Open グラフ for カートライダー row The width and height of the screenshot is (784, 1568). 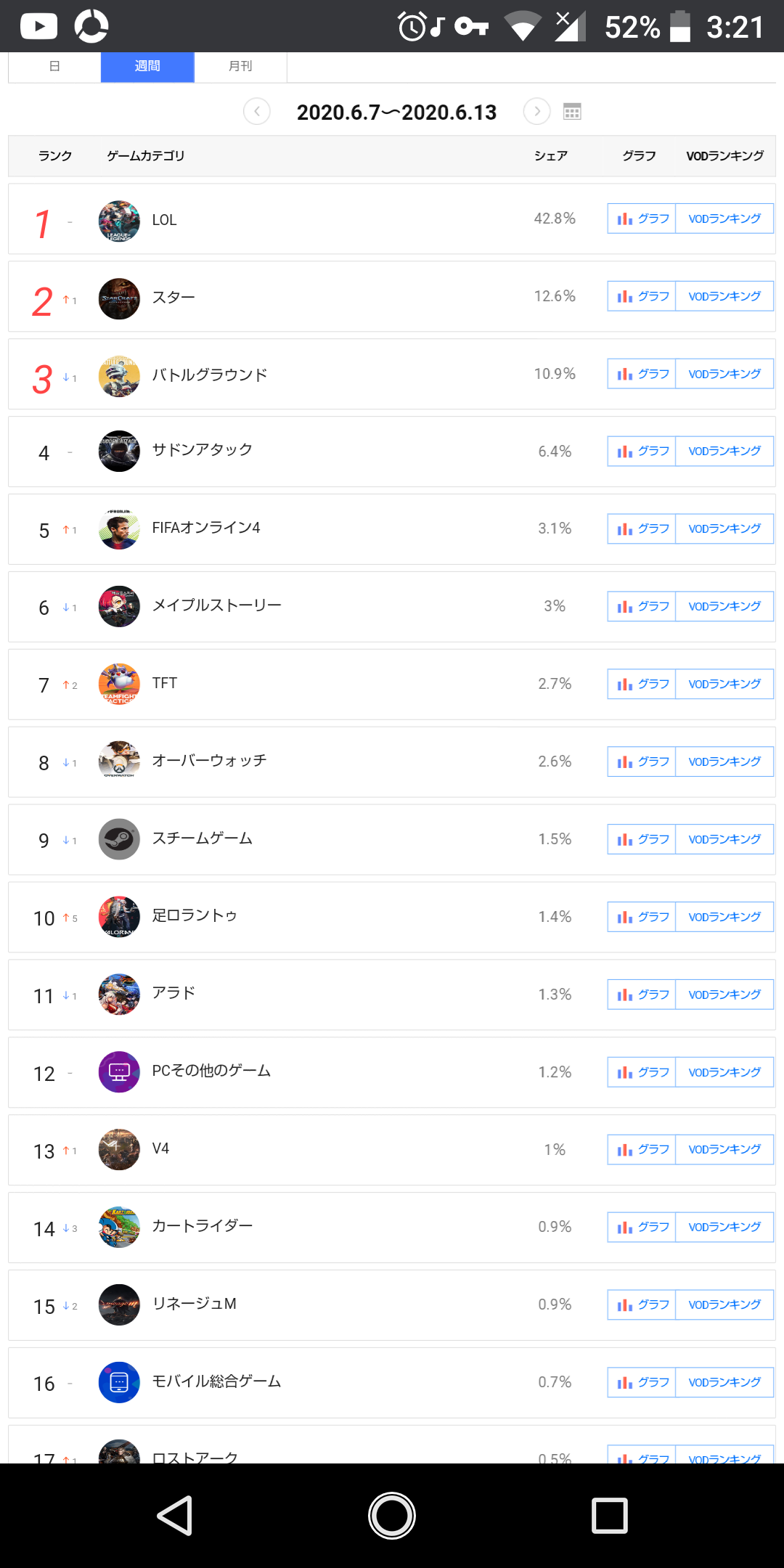(642, 1227)
